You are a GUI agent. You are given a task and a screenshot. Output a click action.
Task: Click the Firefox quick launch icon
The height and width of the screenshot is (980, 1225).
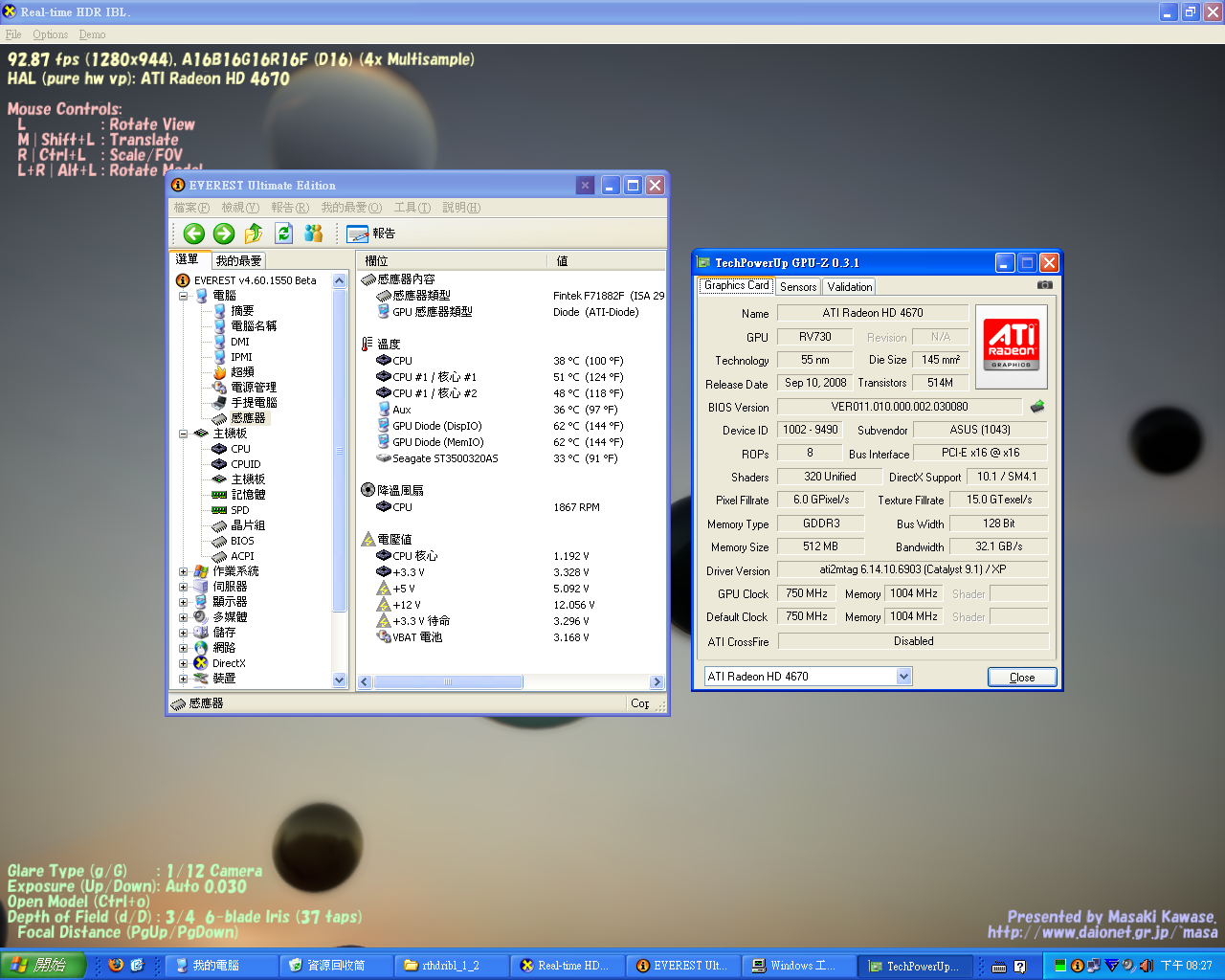point(116,966)
